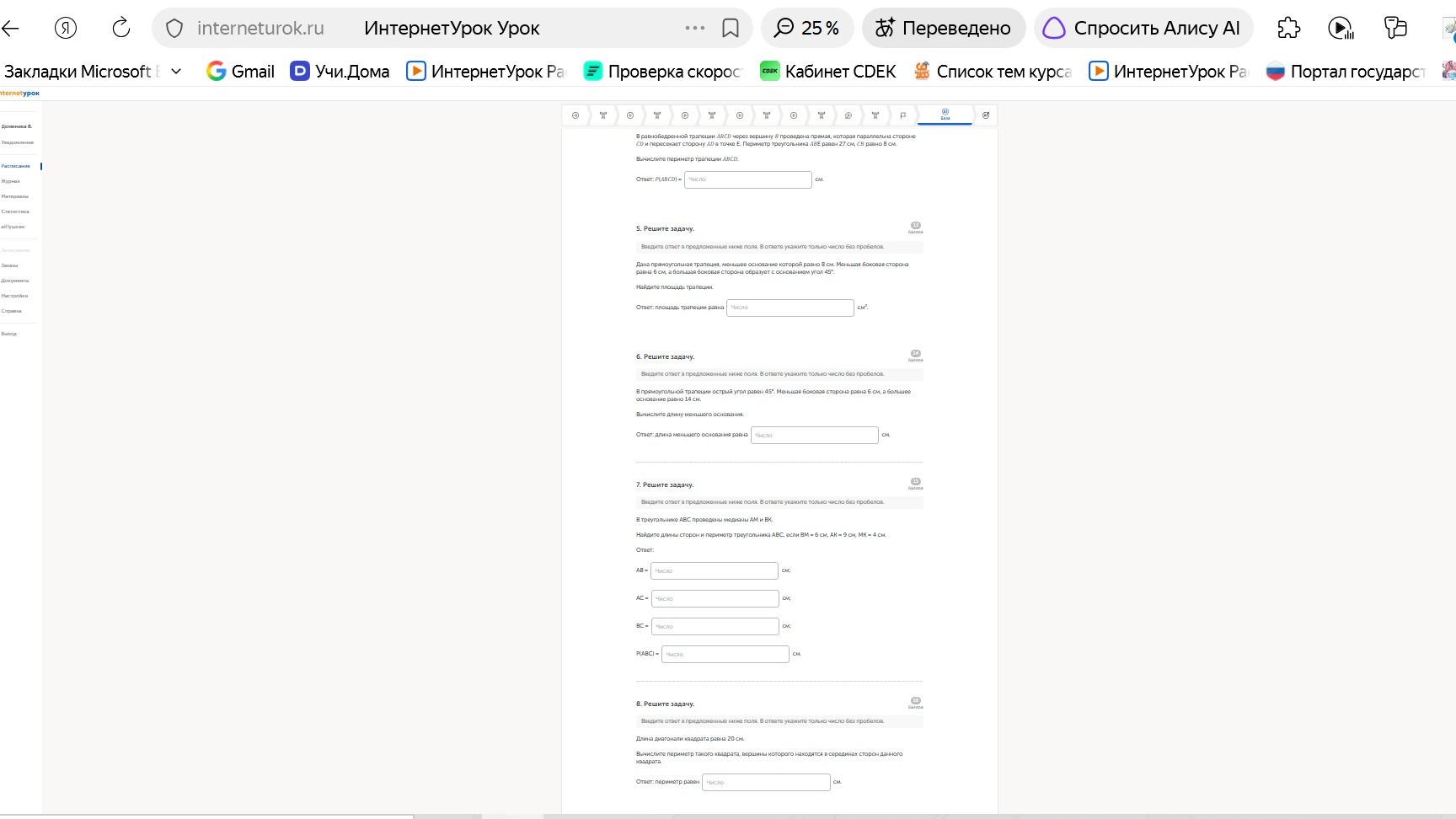Click the points badge of task 7
Viewport: 1456px width, 819px height.
916,484
